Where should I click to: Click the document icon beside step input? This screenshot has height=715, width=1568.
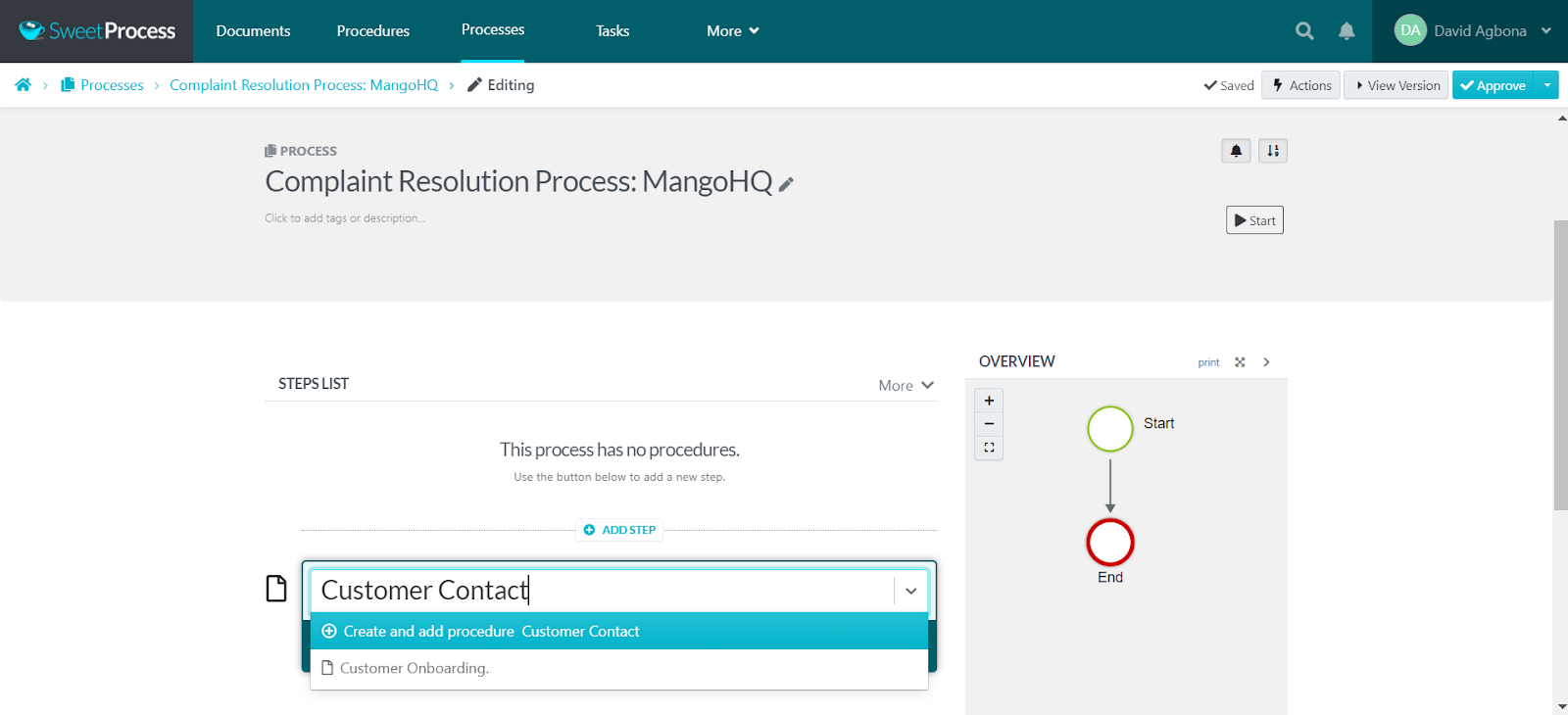[277, 589]
